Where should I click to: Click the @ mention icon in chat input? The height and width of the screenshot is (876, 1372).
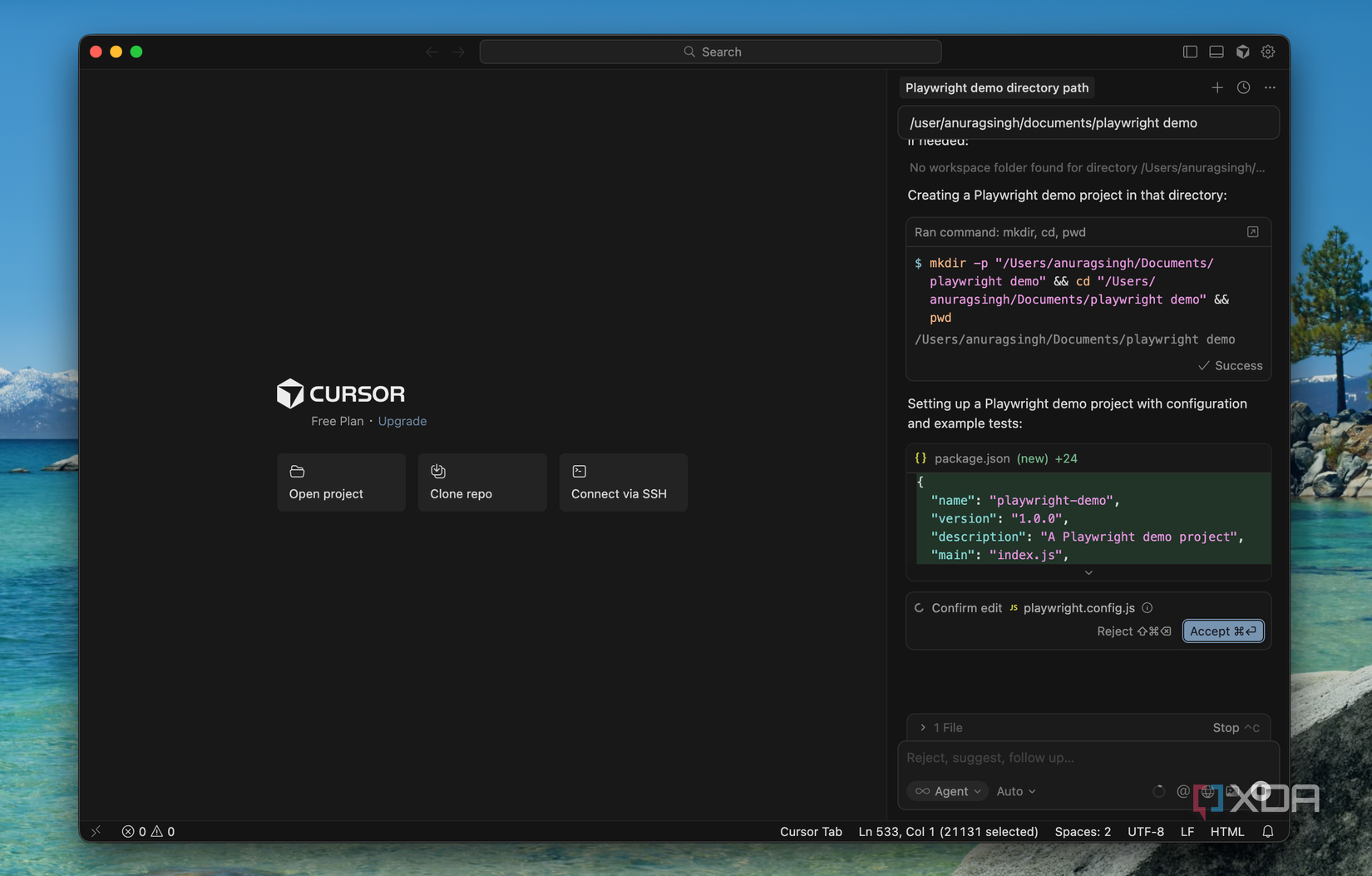(x=1182, y=791)
